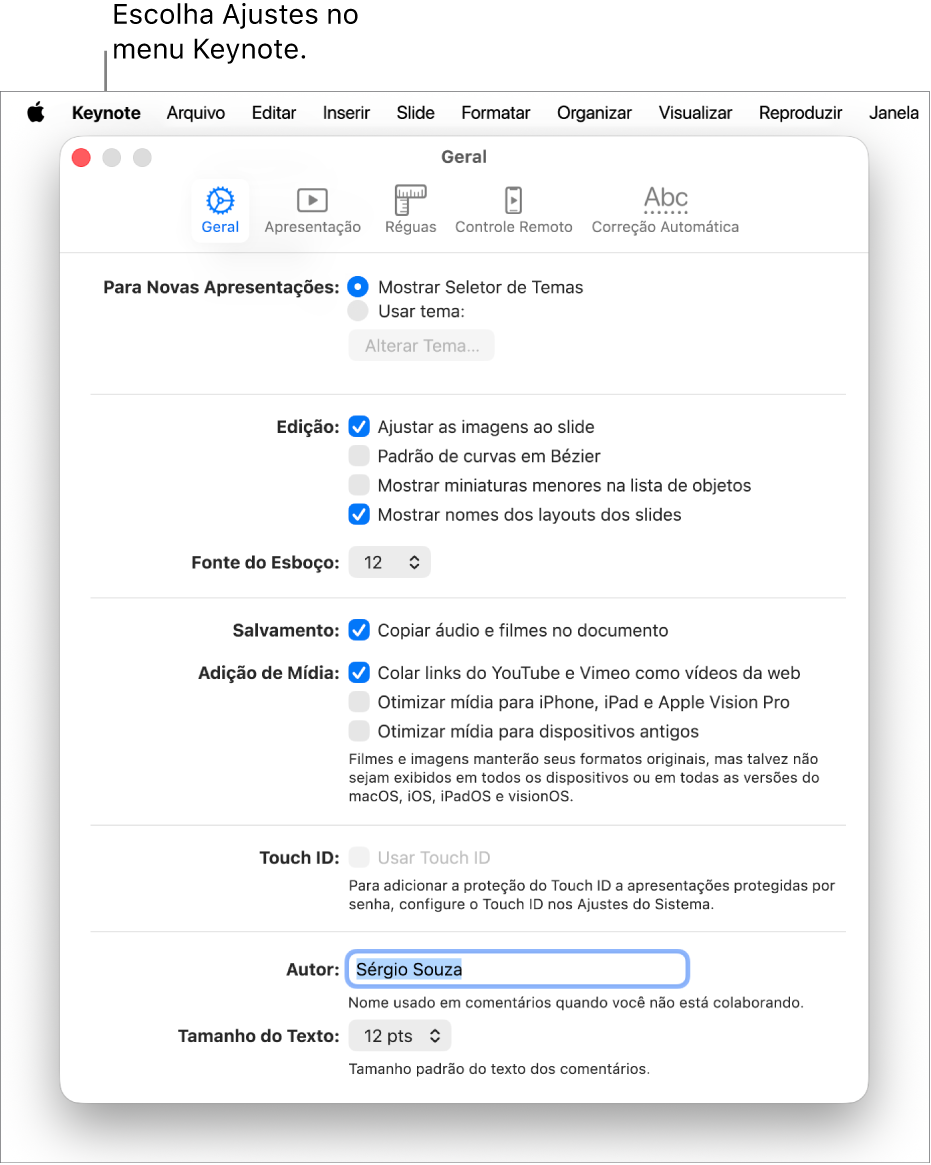Open the Réguas ruler icon tab
The height and width of the screenshot is (1165, 931).
tap(410, 211)
